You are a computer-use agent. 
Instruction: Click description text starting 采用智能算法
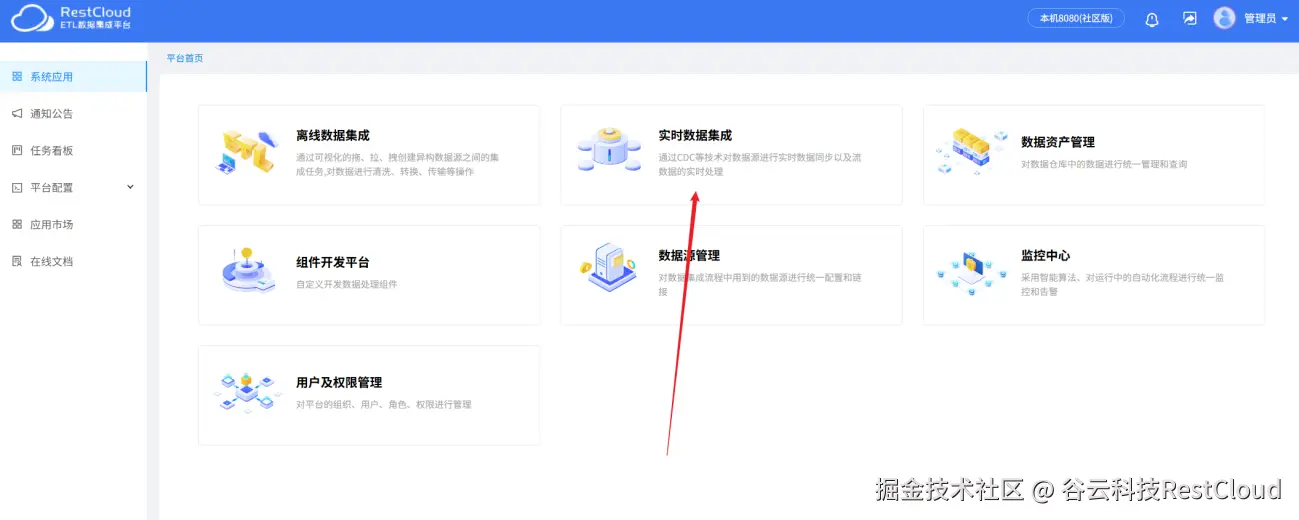(x=1122, y=285)
